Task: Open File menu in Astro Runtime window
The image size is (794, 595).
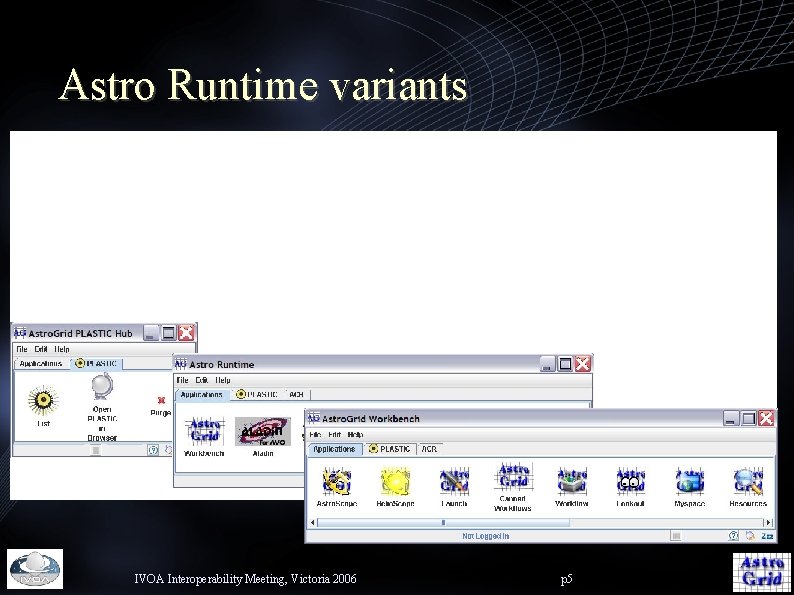Action: [182, 380]
